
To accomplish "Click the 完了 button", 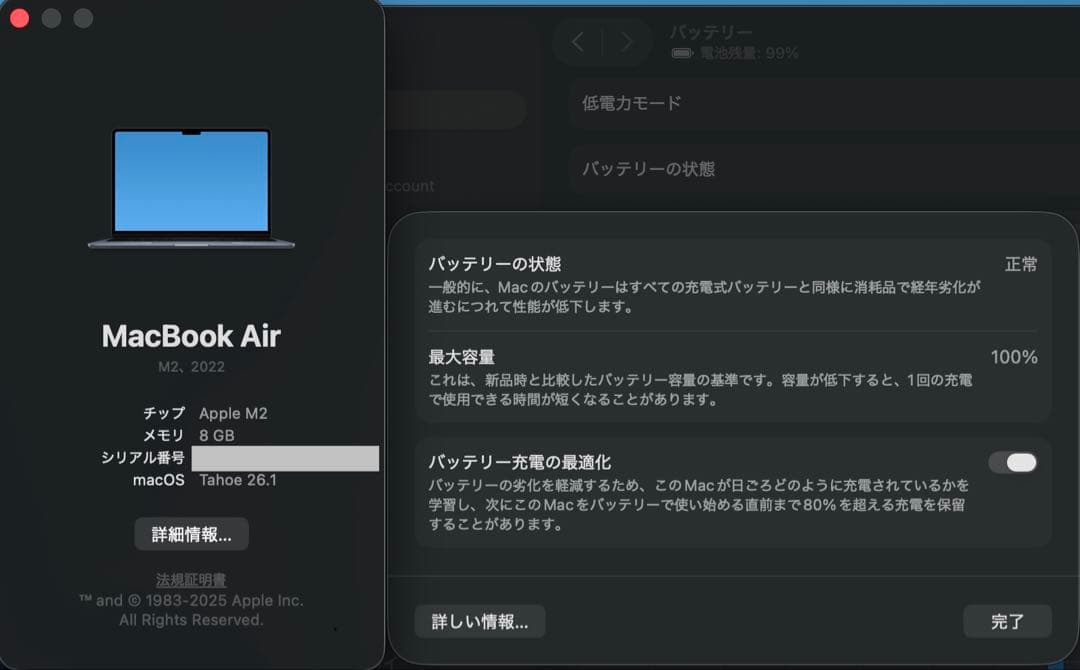I will [1007, 622].
